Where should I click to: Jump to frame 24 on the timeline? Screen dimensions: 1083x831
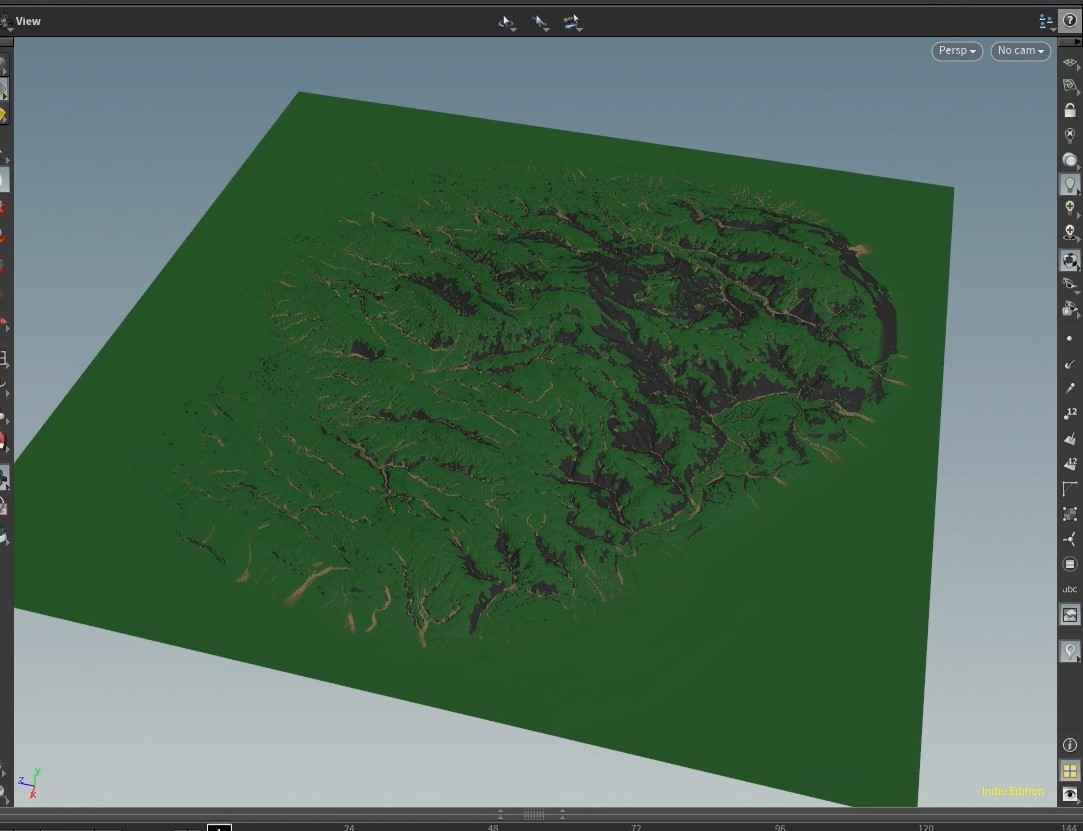(349, 826)
